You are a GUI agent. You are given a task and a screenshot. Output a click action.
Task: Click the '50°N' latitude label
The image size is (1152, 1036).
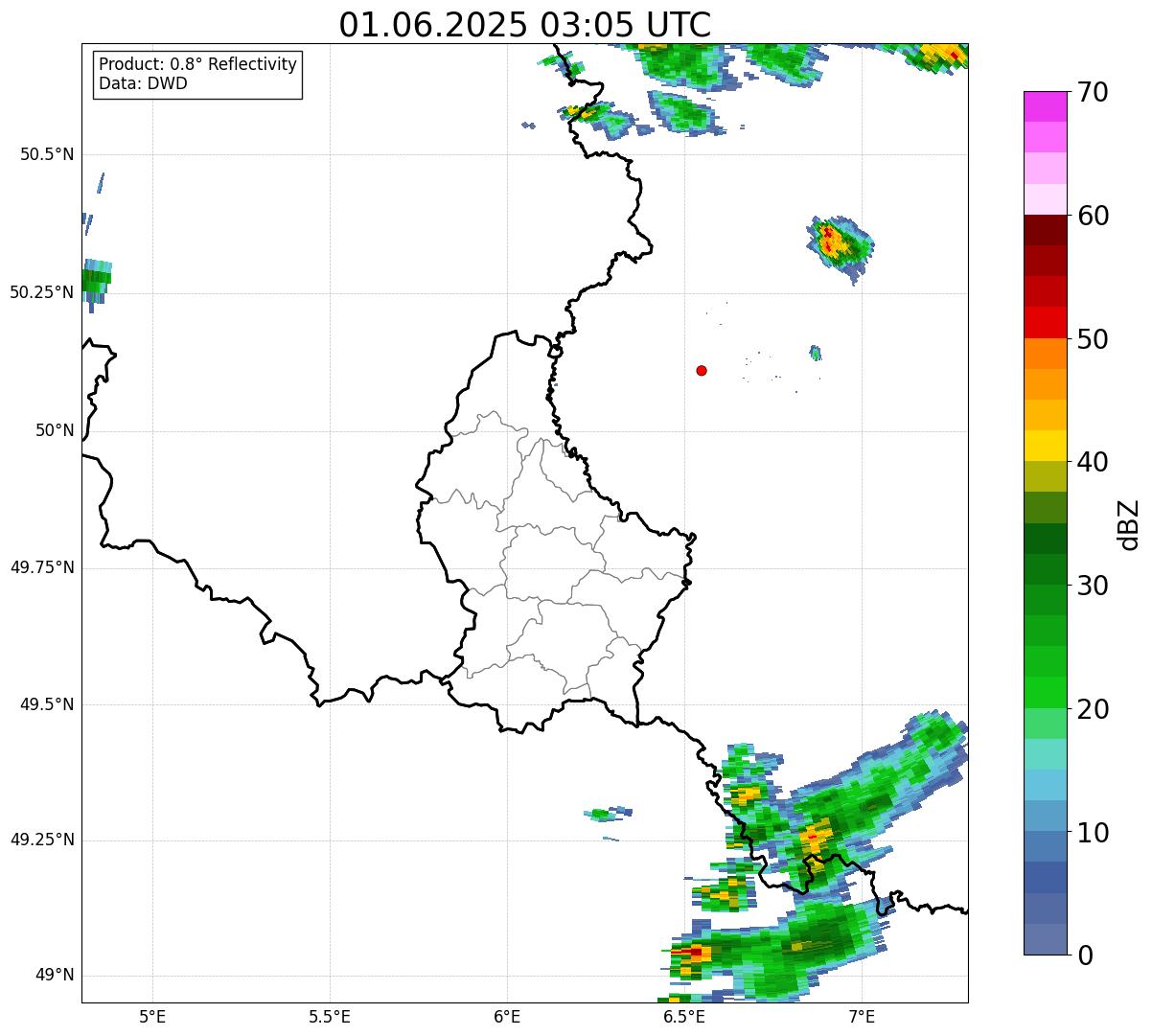55,430
